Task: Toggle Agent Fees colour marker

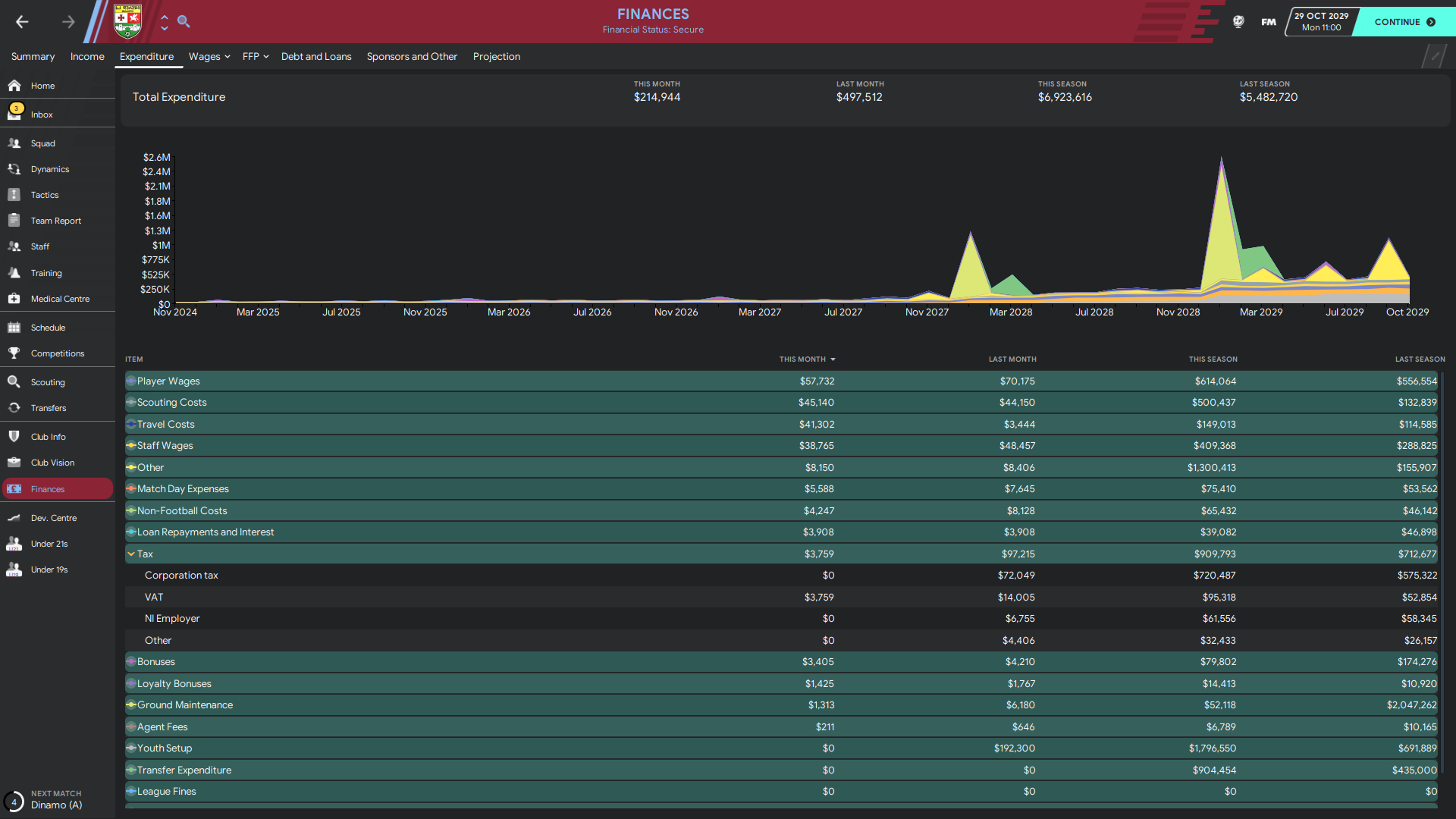Action: (131, 726)
